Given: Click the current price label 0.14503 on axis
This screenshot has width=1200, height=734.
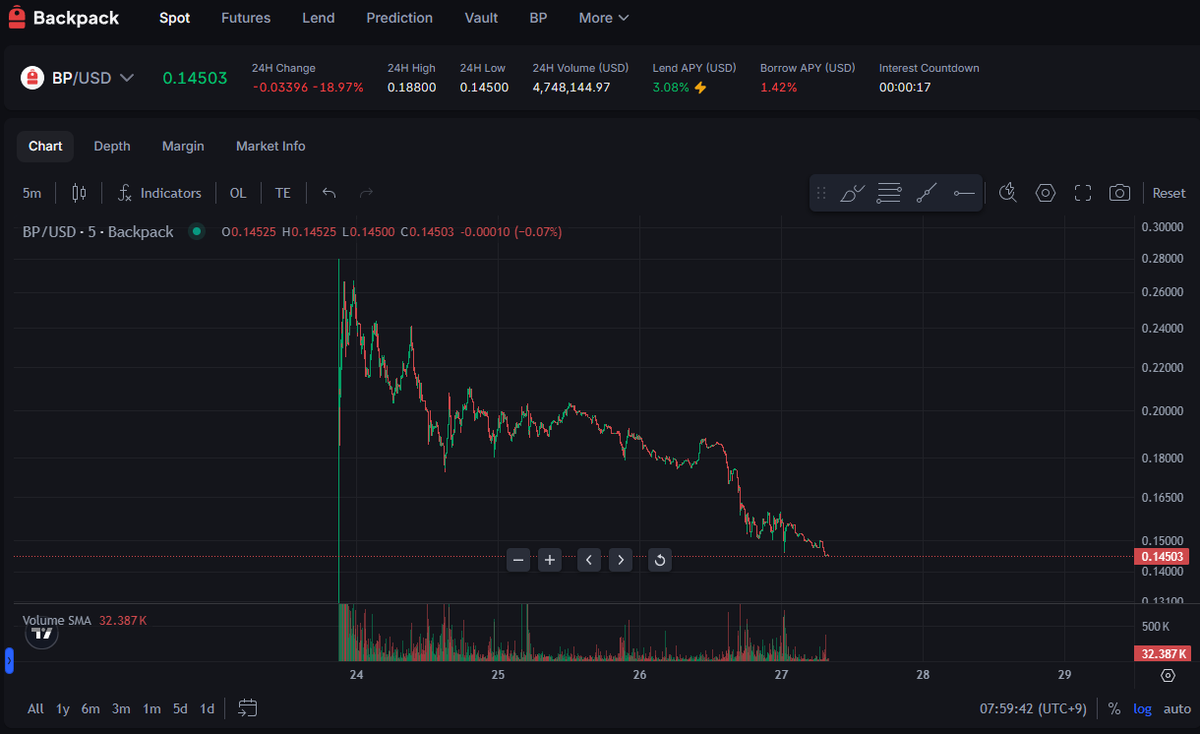Looking at the screenshot, I should point(1161,556).
